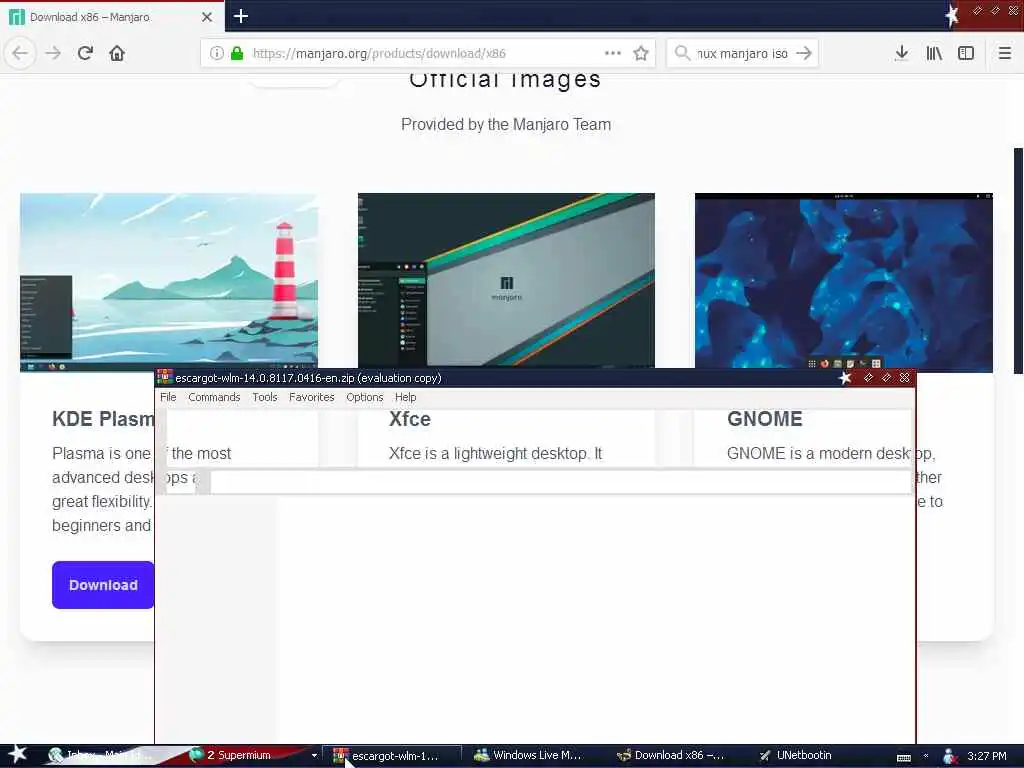The height and width of the screenshot is (768, 1024).
Task: Run the search with the arrow button
Action: [x=804, y=53]
